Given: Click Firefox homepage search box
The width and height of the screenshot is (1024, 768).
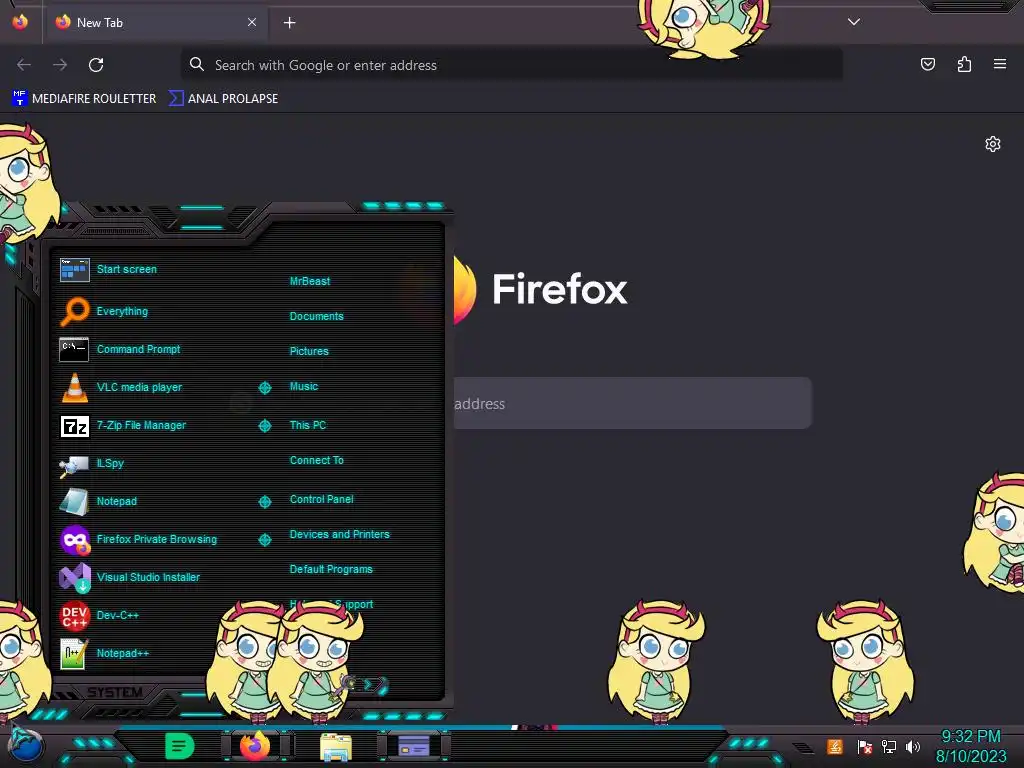Looking at the screenshot, I should pyautogui.click(x=632, y=403).
